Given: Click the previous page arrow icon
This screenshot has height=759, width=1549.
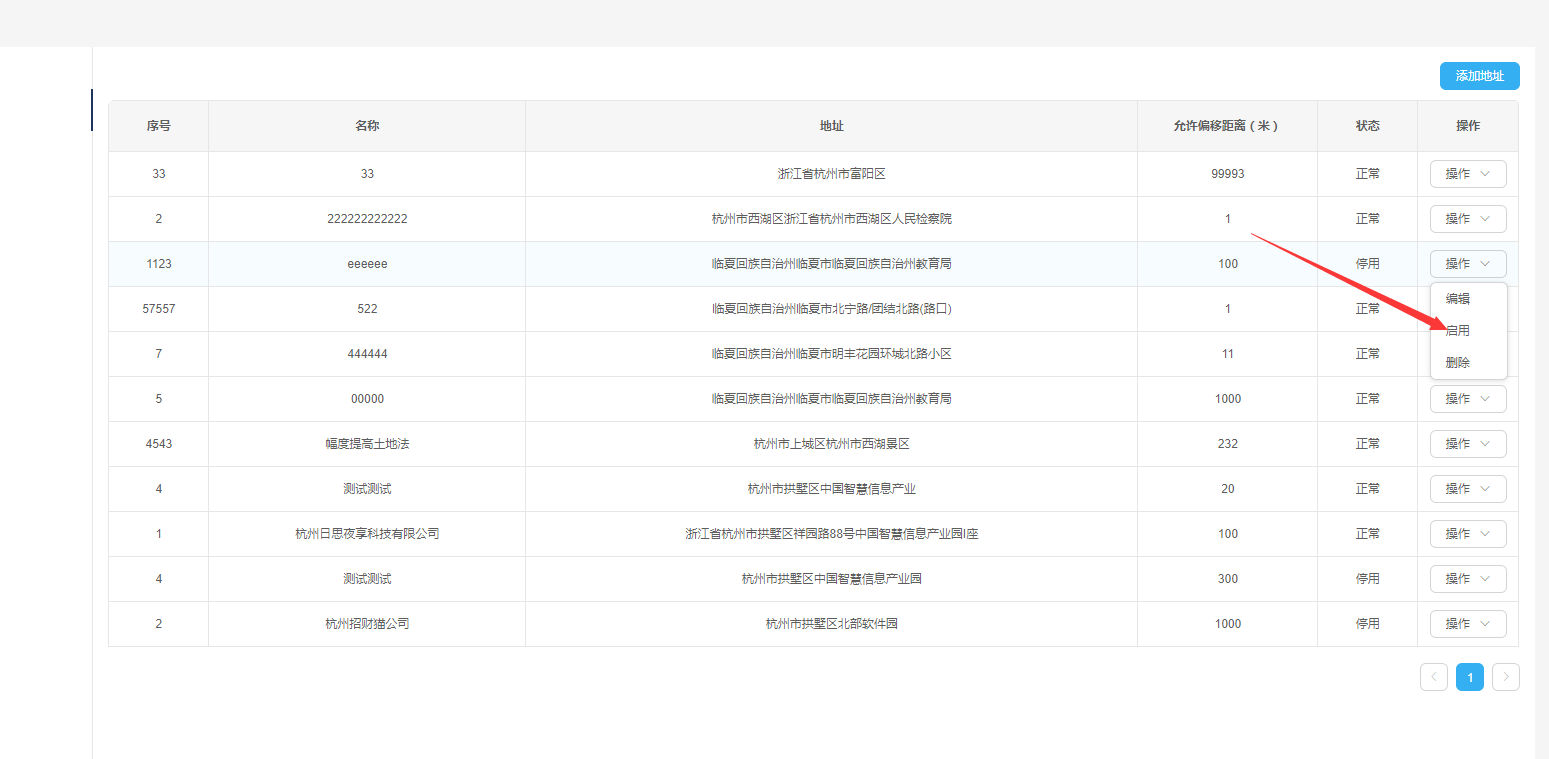Looking at the screenshot, I should click(x=1433, y=677).
